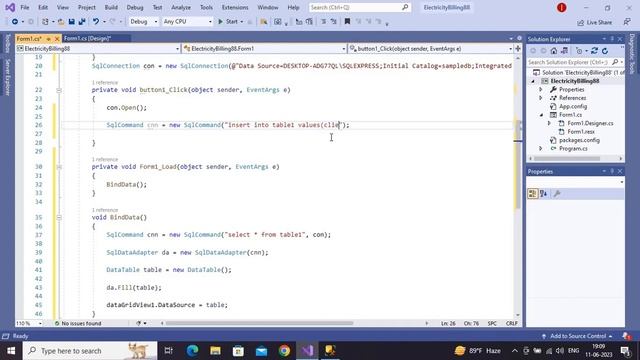Click the Home icon in Solution Explorer
The height and width of the screenshot is (360, 640).
pos(553,51)
